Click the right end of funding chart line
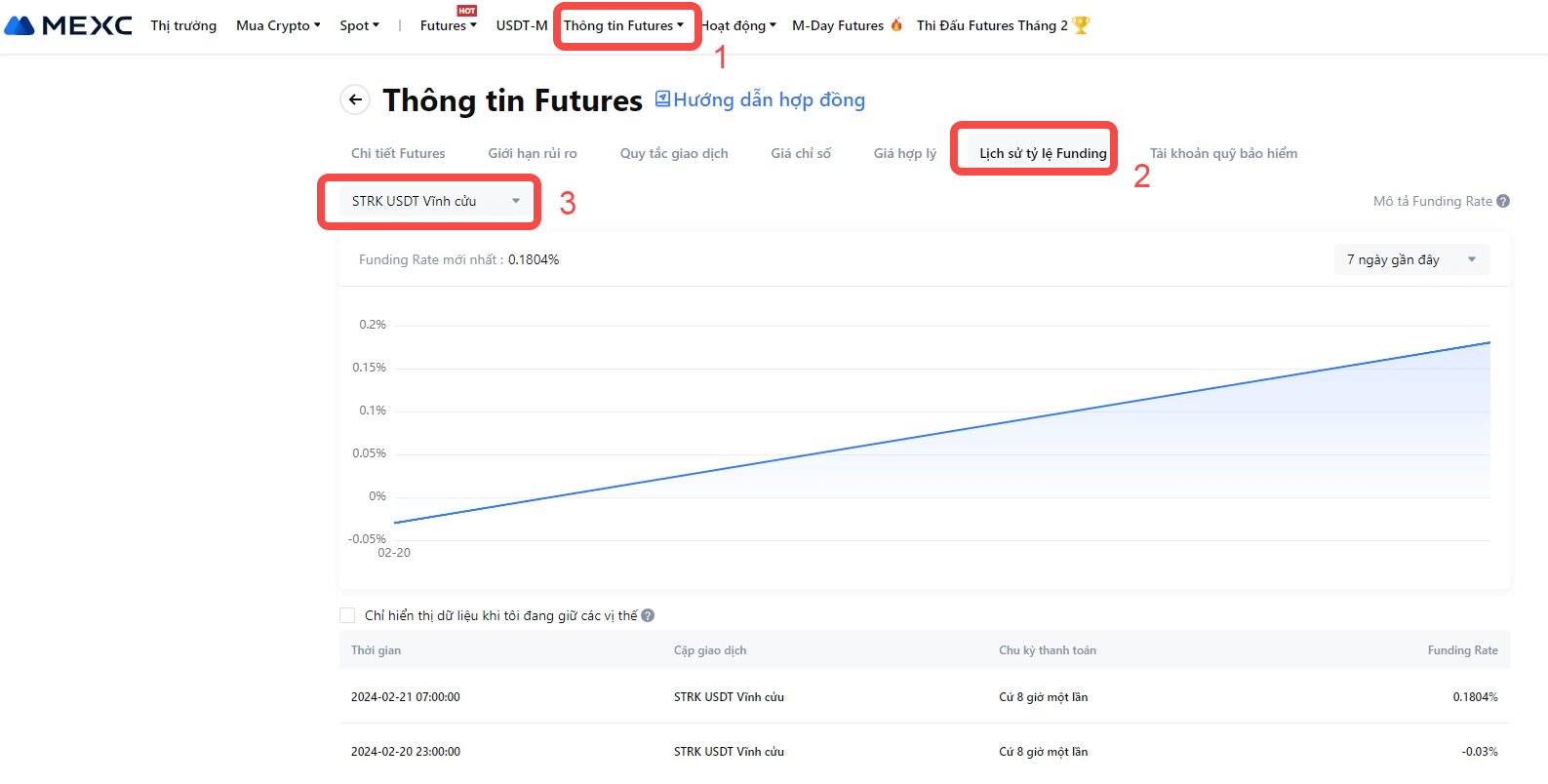This screenshot has height=784, width=1548. (x=1489, y=342)
